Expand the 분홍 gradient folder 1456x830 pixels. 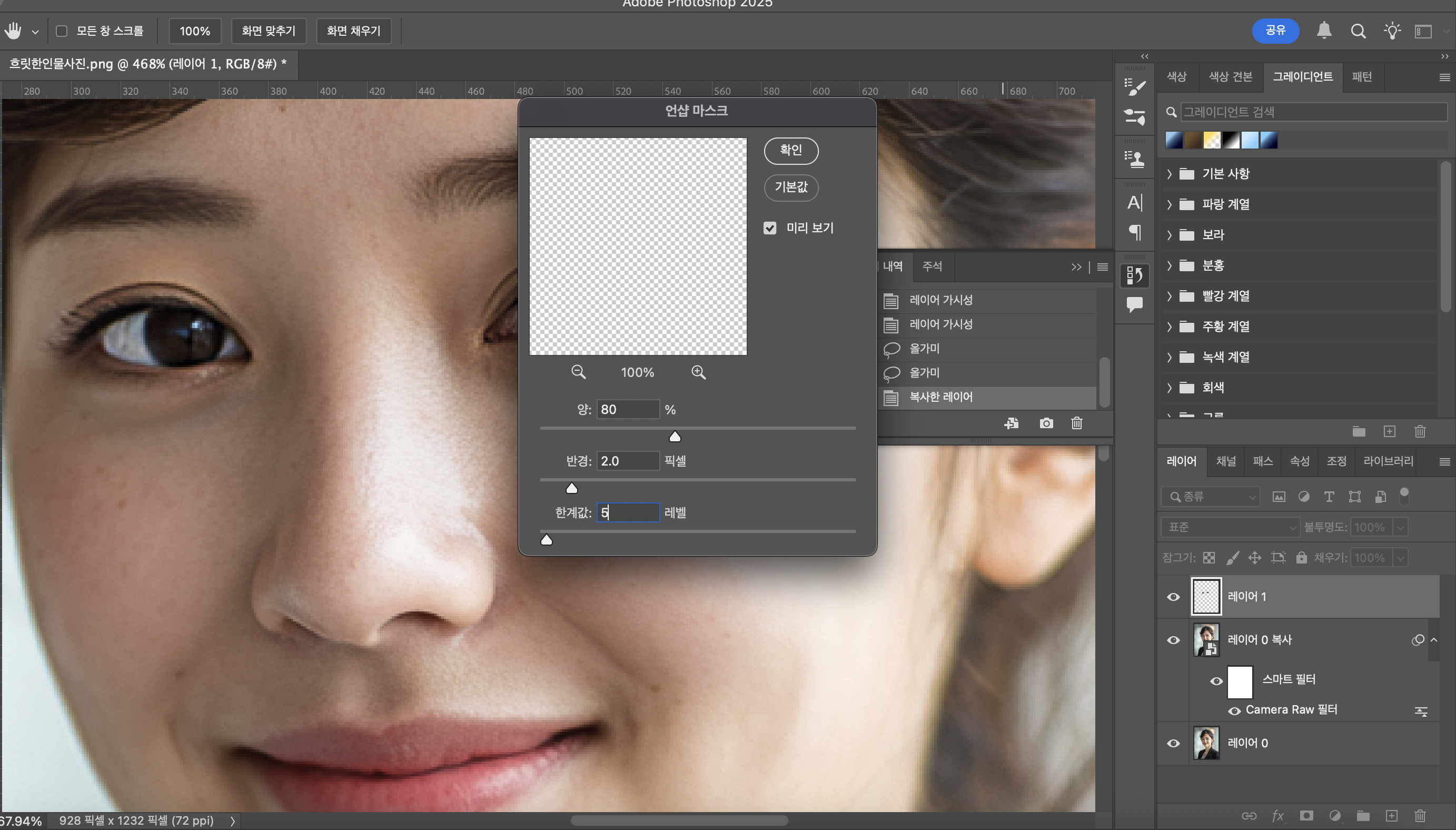click(x=1170, y=265)
